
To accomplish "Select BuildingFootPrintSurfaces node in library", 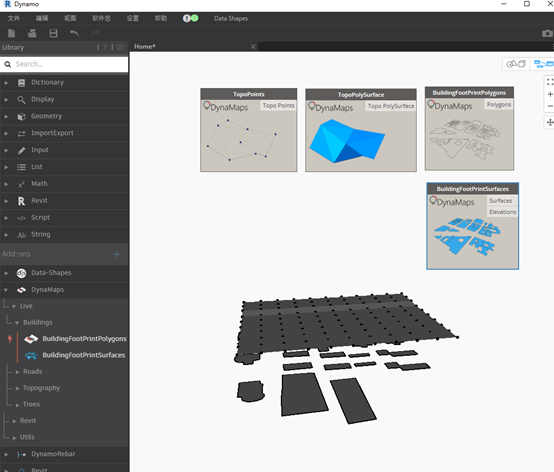I will [83, 355].
